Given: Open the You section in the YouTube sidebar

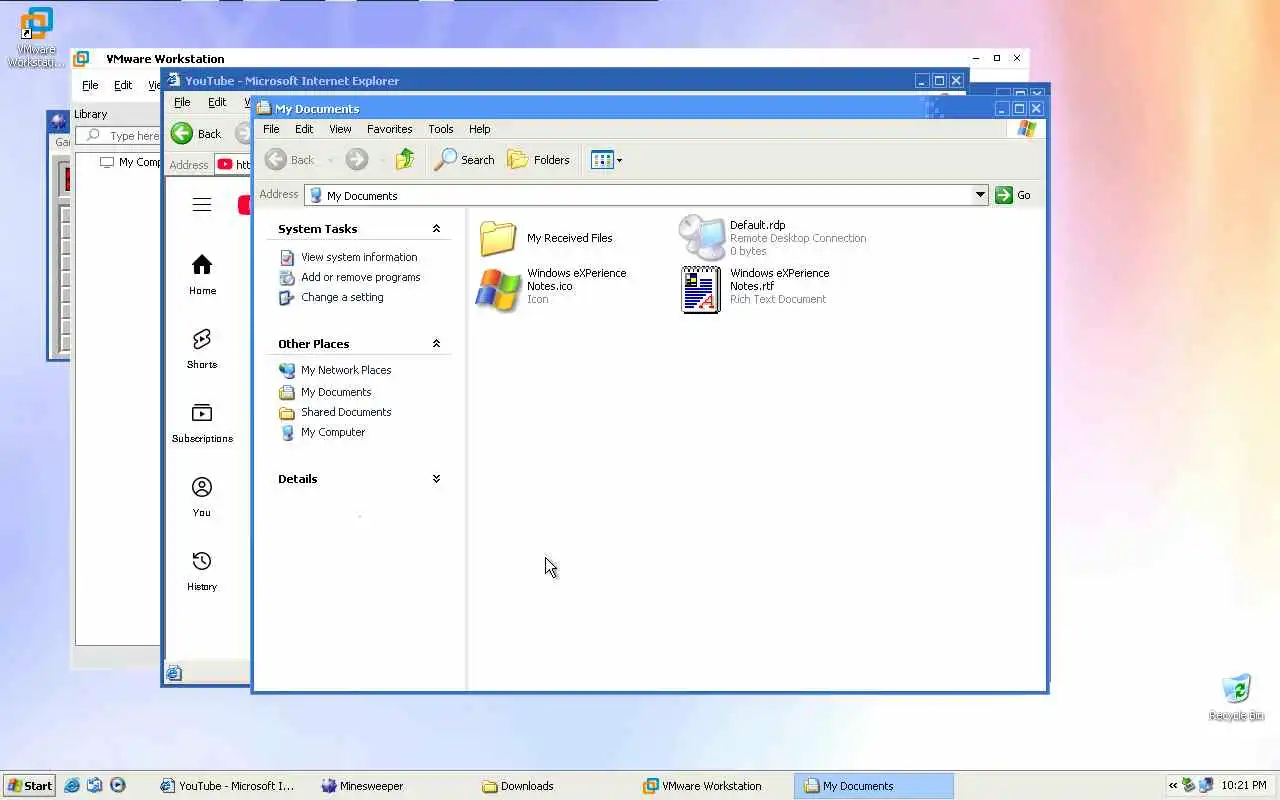Looking at the screenshot, I should coord(202,496).
